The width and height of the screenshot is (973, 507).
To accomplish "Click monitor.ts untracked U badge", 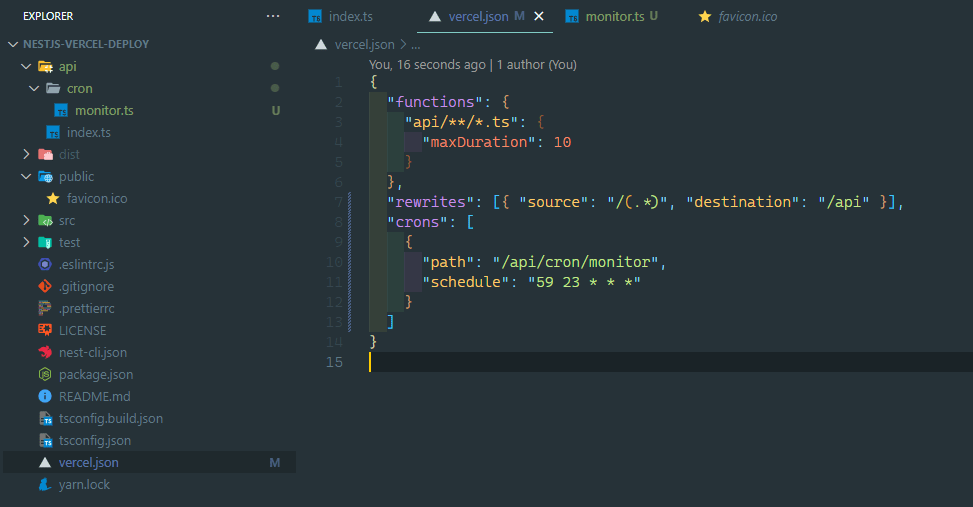I will coord(276,110).
